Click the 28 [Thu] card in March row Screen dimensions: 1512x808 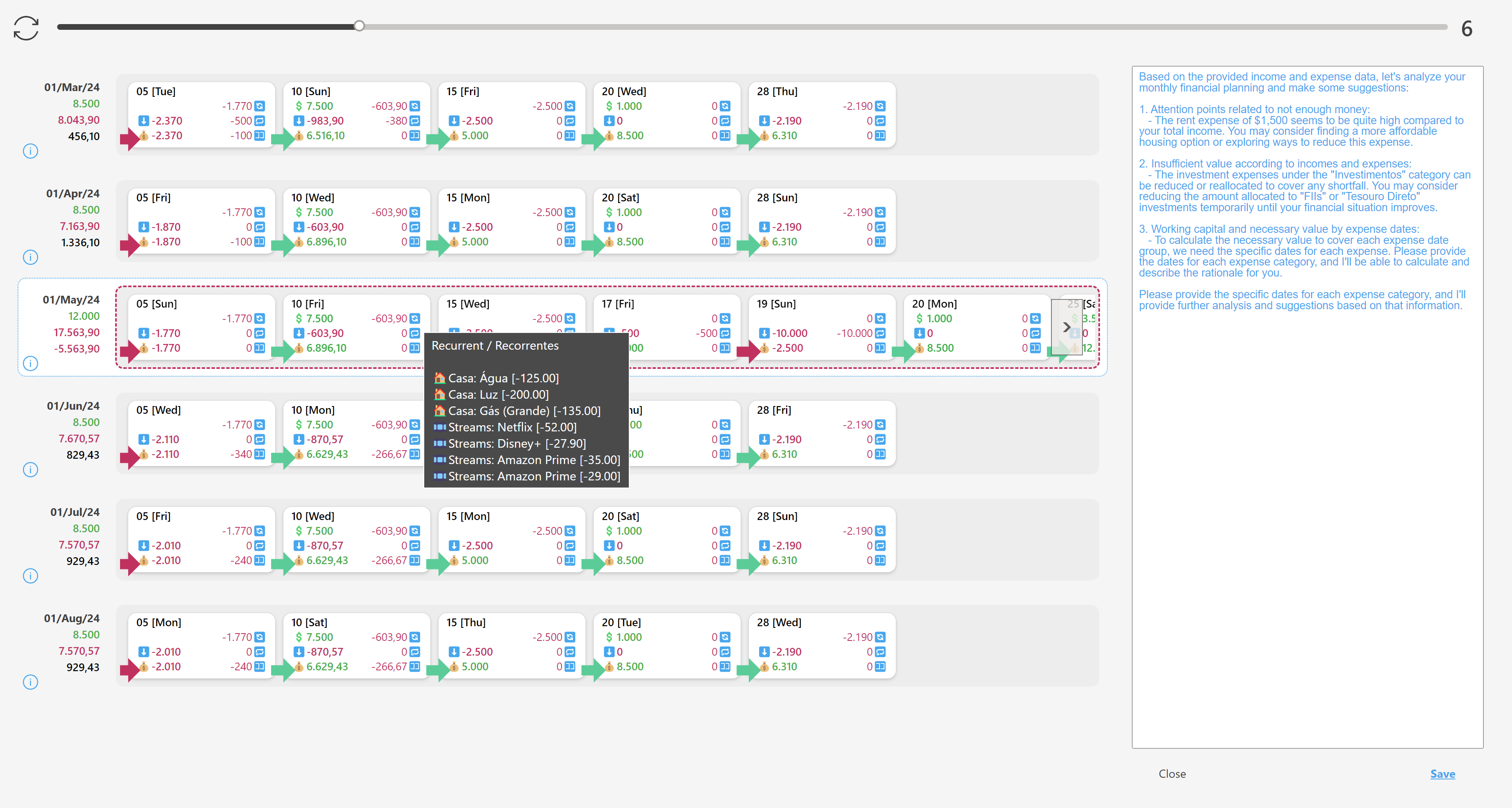coord(821,114)
